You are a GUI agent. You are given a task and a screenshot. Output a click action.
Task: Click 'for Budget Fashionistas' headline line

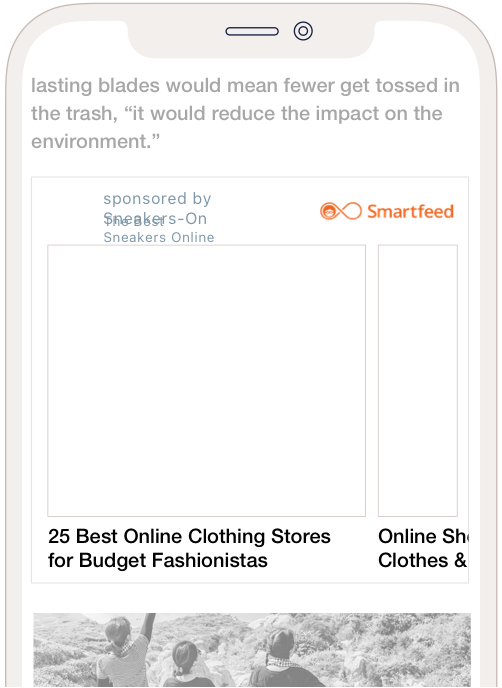click(x=158, y=560)
